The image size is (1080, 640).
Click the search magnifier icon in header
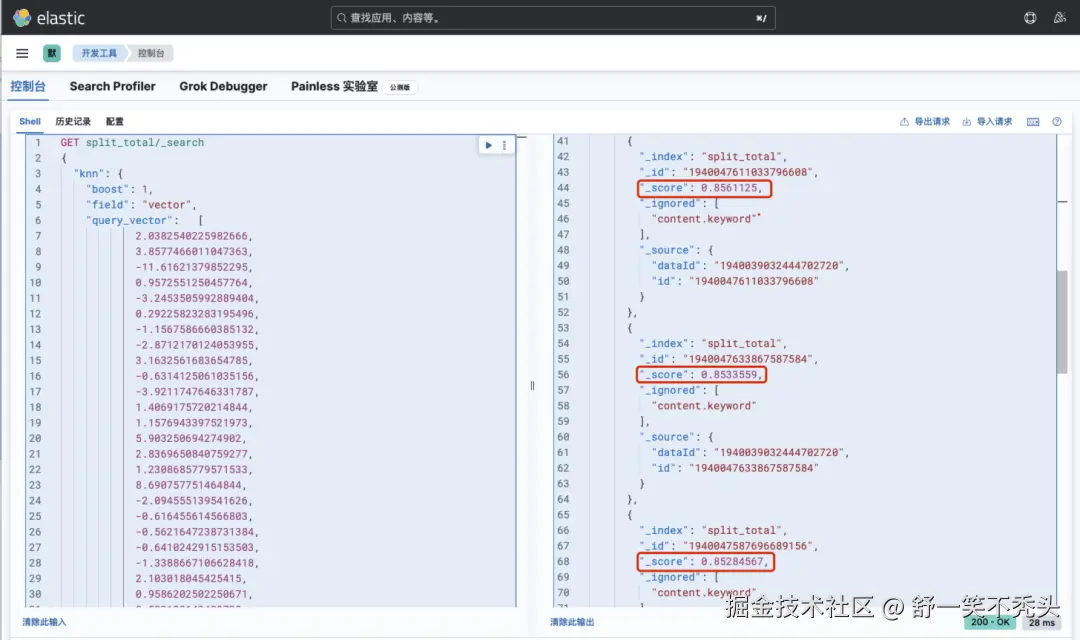[341, 18]
